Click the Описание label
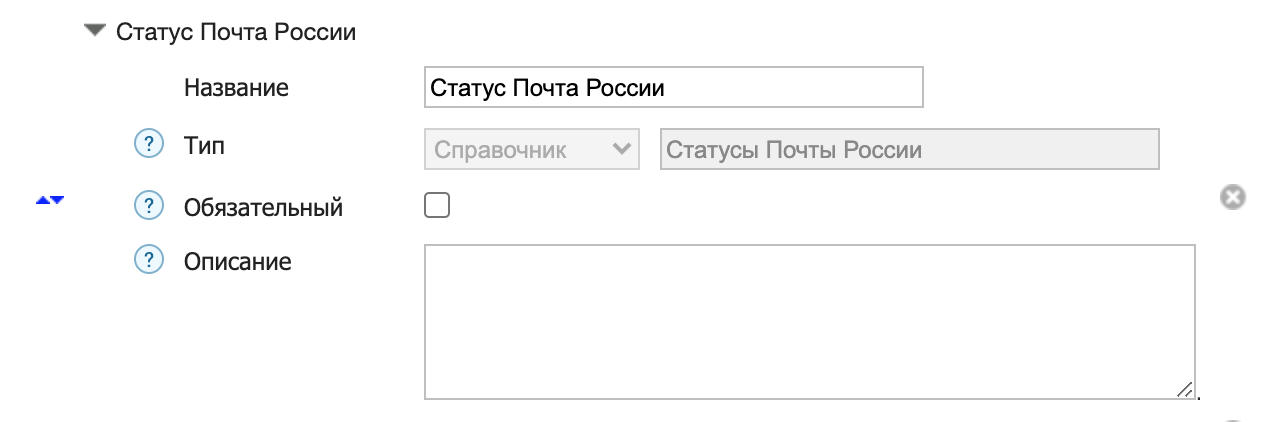The image size is (1264, 422). coord(237,262)
